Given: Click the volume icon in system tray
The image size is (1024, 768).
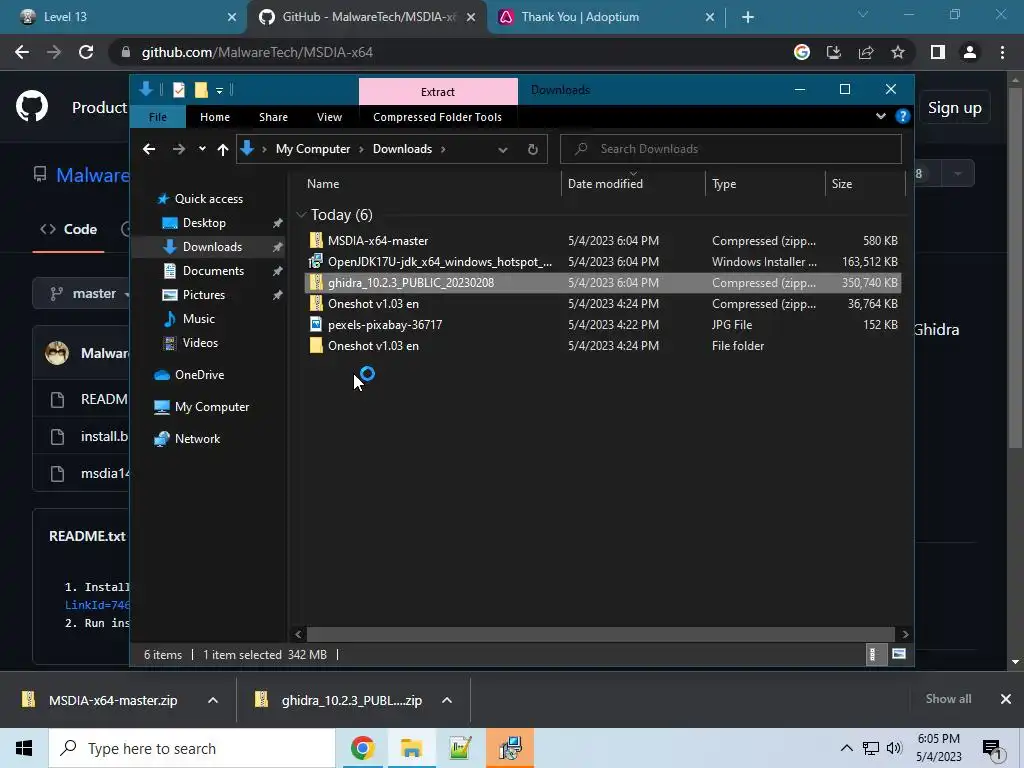Looking at the screenshot, I should [x=894, y=748].
